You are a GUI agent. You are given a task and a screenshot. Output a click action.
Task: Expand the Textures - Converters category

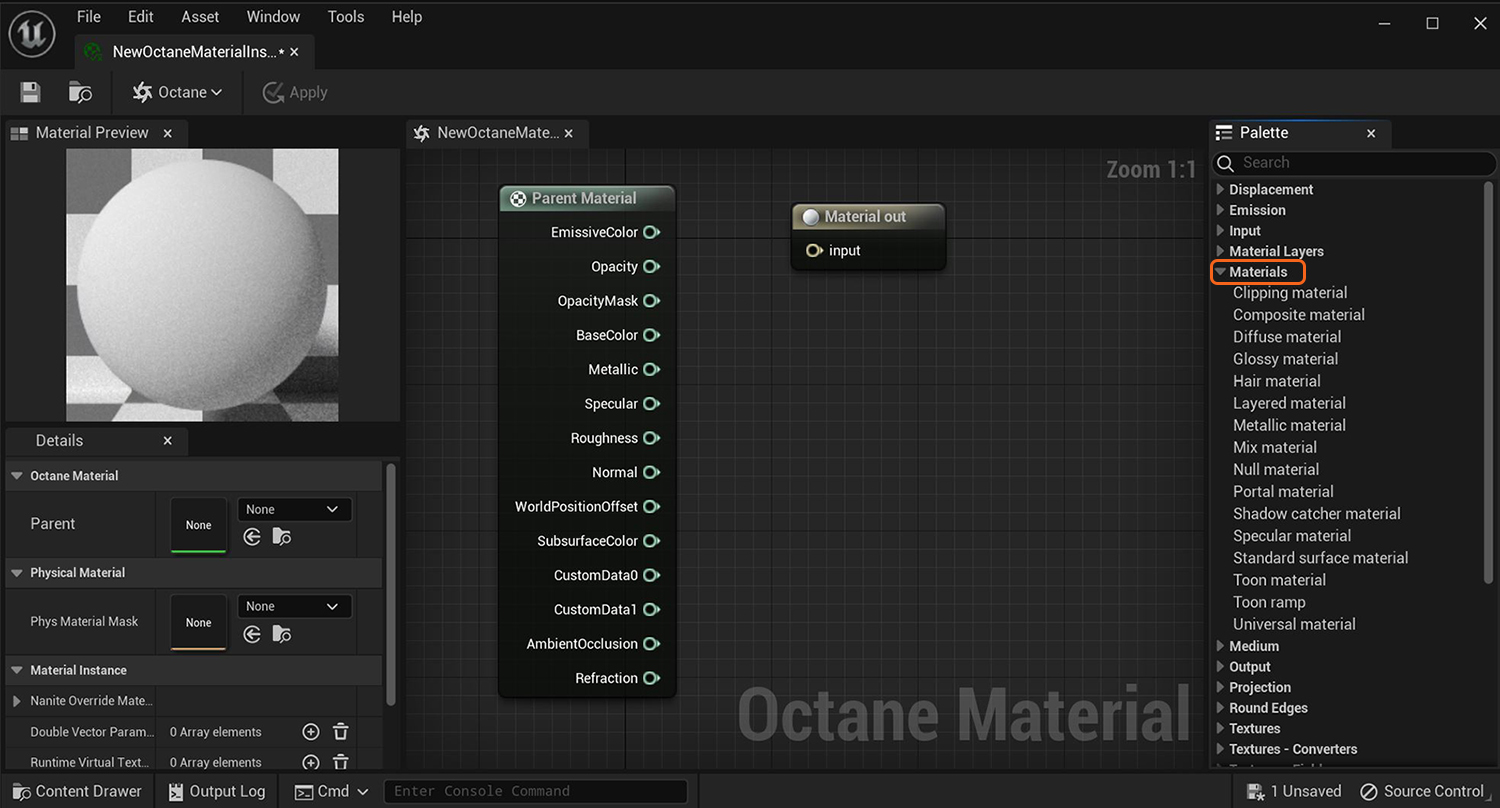(x=1220, y=749)
